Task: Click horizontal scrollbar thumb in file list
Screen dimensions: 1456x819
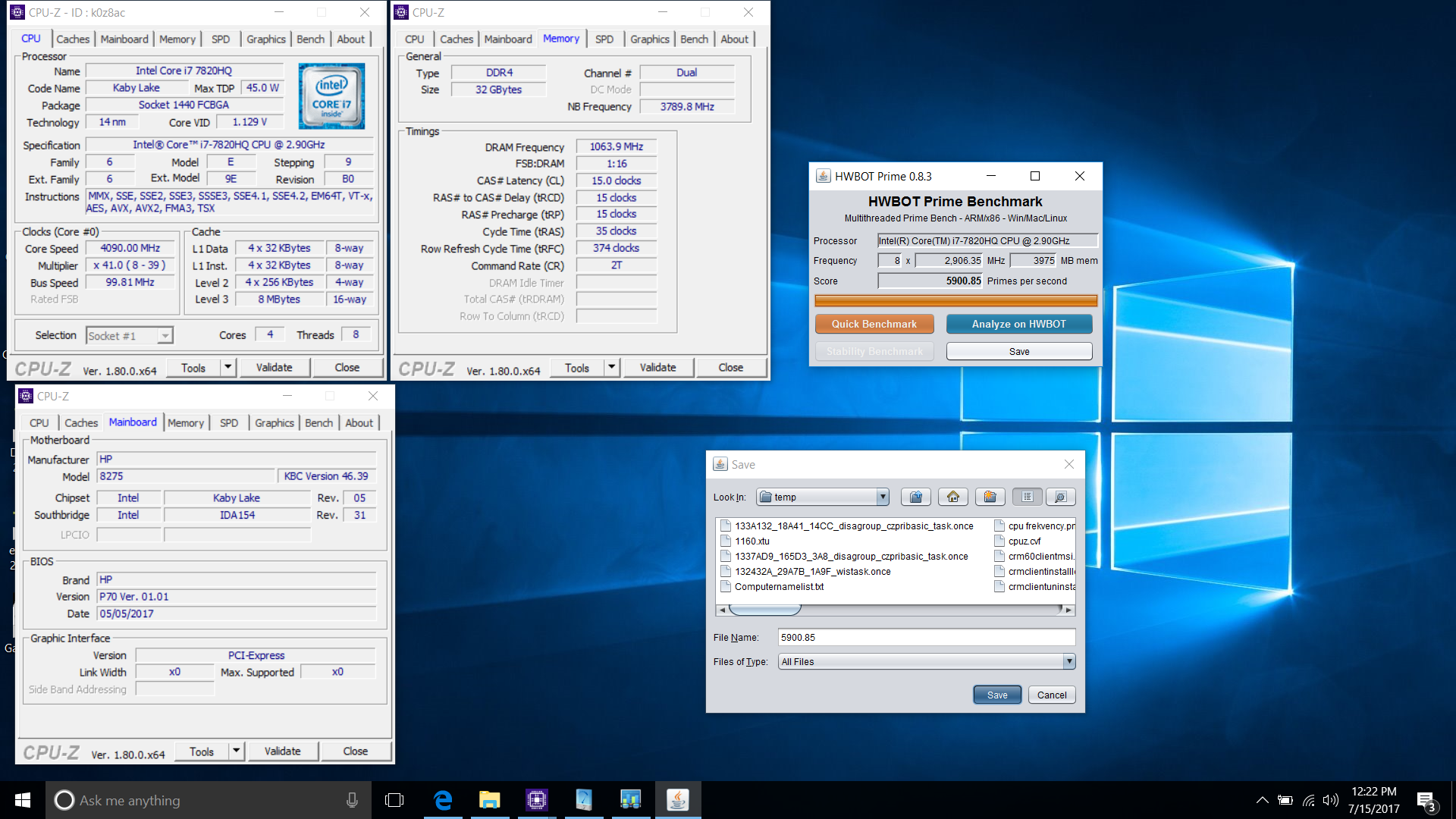Action: point(764,610)
